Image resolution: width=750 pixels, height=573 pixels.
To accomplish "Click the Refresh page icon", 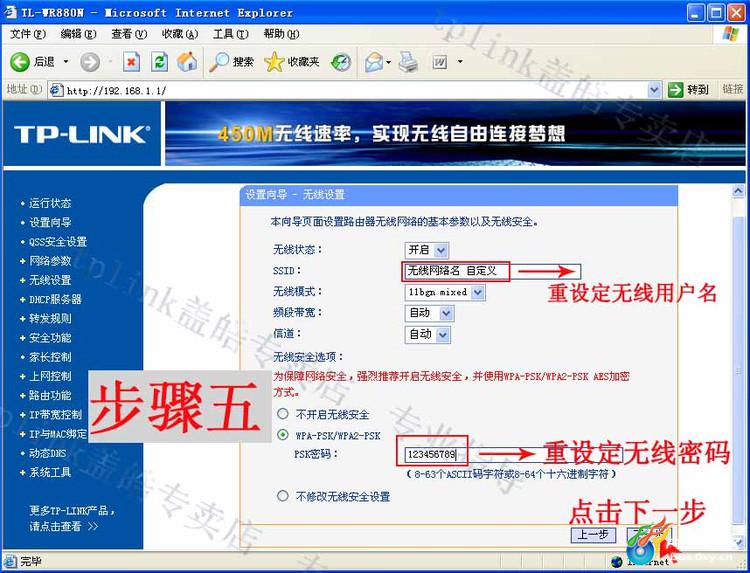I will tap(159, 62).
